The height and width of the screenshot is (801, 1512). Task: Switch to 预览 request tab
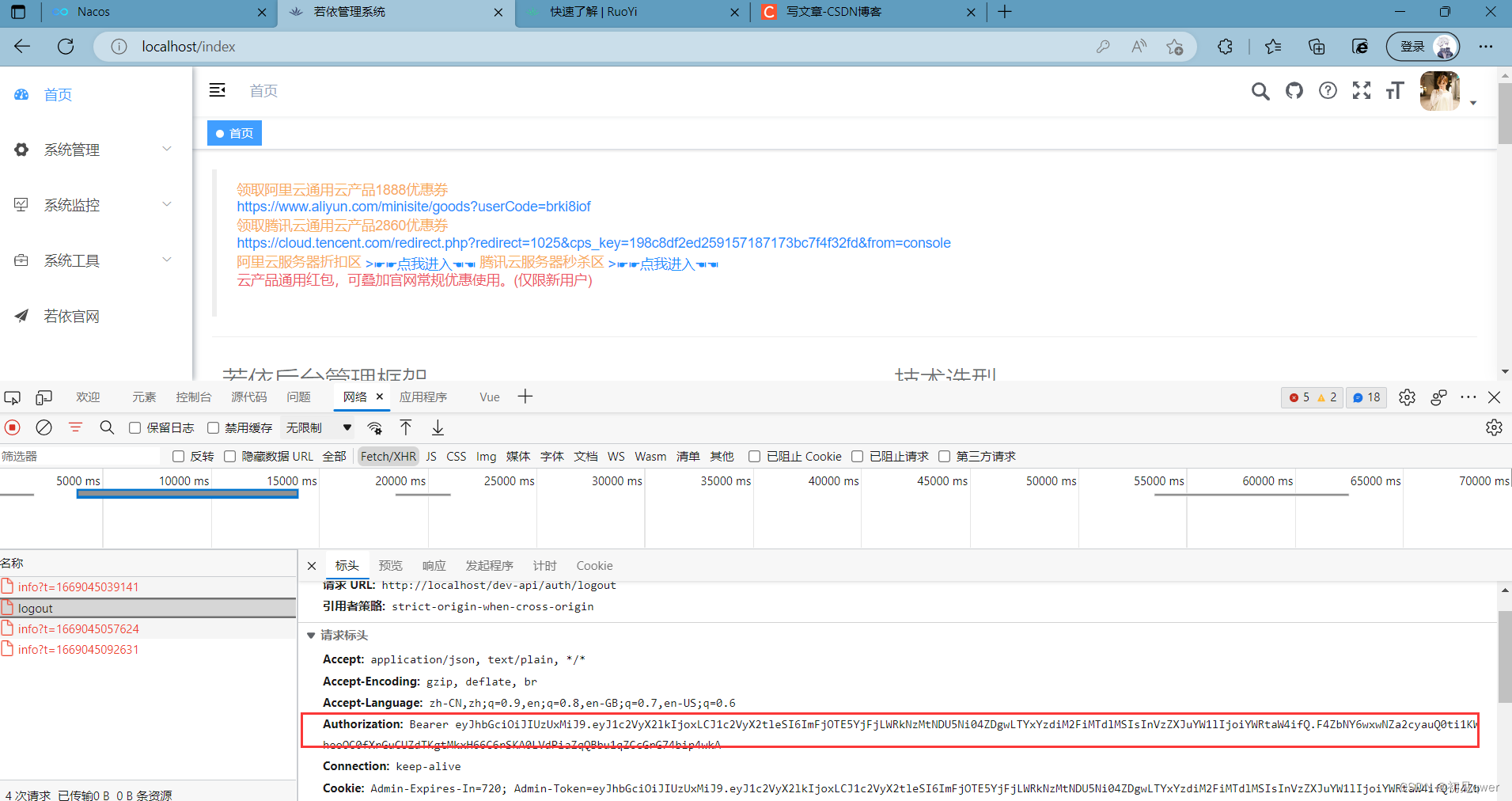click(x=390, y=566)
